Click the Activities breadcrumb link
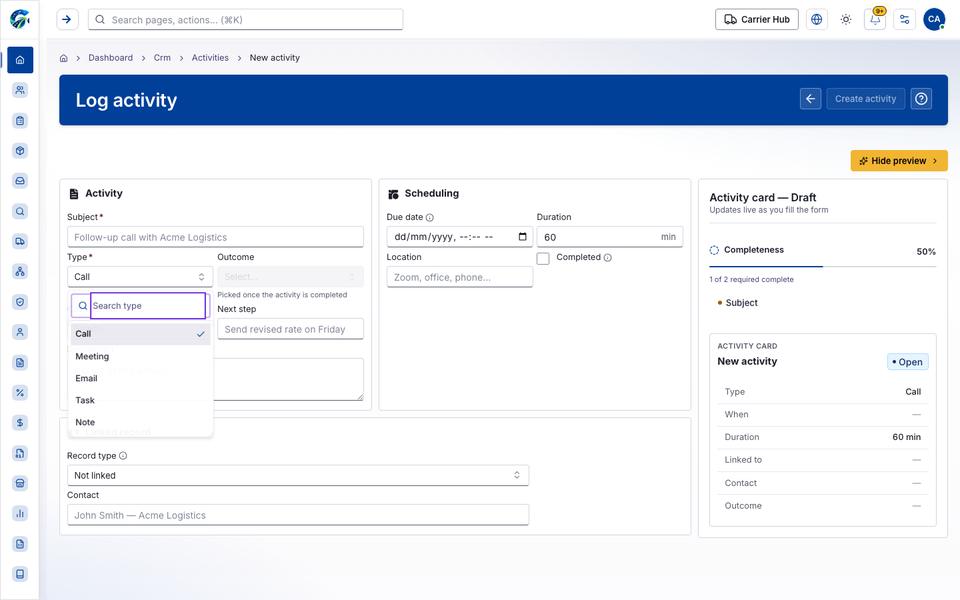960x600 pixels. pyautogui.click(x=210, y=58)
